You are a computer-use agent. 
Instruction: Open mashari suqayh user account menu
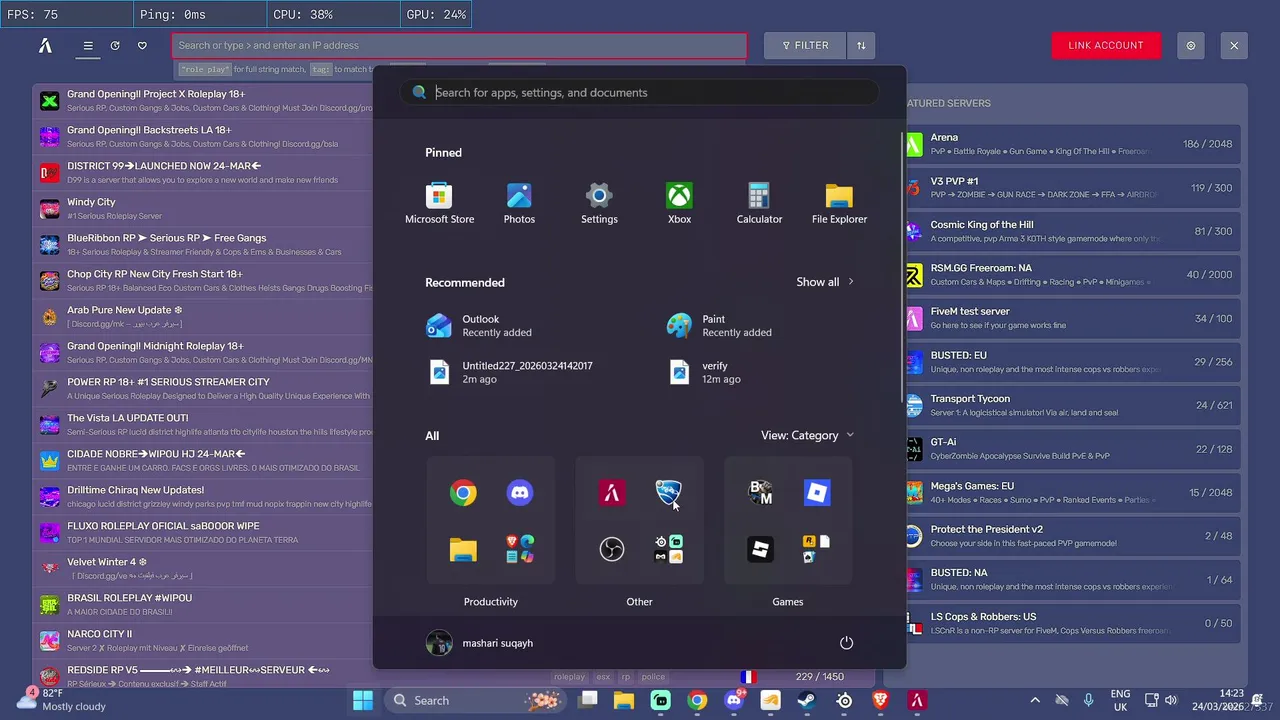coord(479,643)
